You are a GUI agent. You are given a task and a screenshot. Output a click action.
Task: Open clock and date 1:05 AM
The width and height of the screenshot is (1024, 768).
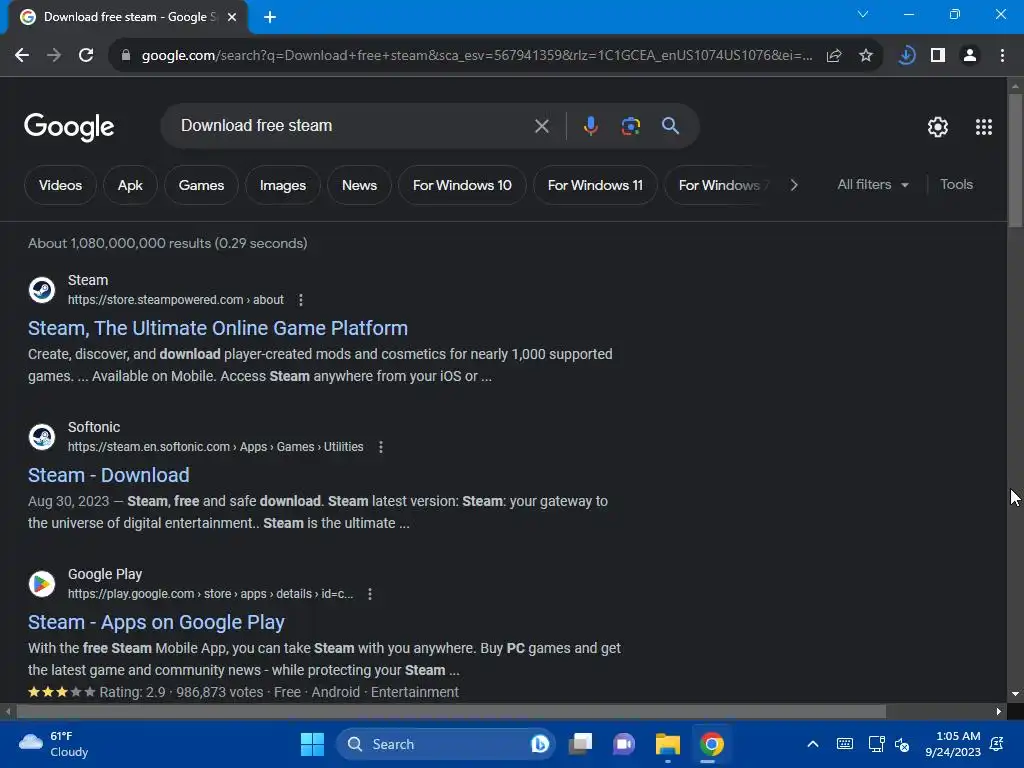[x=953, y=744]
